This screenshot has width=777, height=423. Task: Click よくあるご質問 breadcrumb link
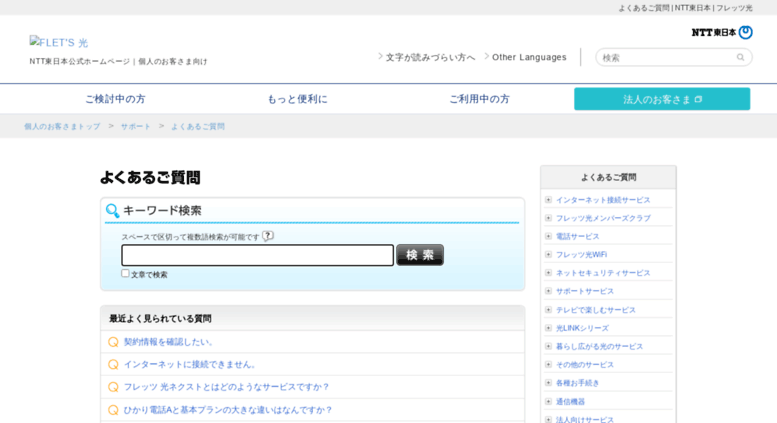coord(198,126)
